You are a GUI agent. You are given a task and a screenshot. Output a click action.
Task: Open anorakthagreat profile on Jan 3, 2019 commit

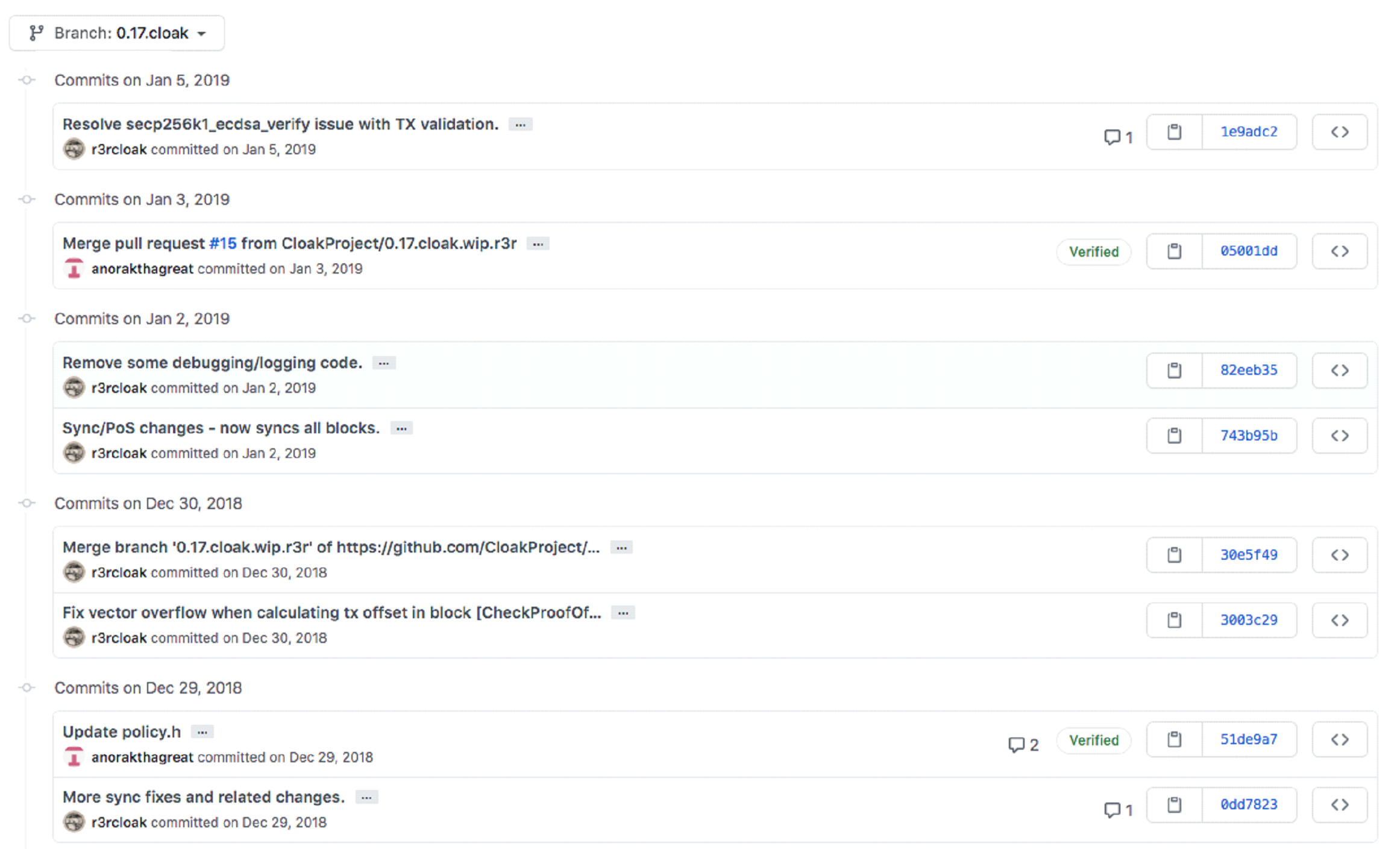142,269
